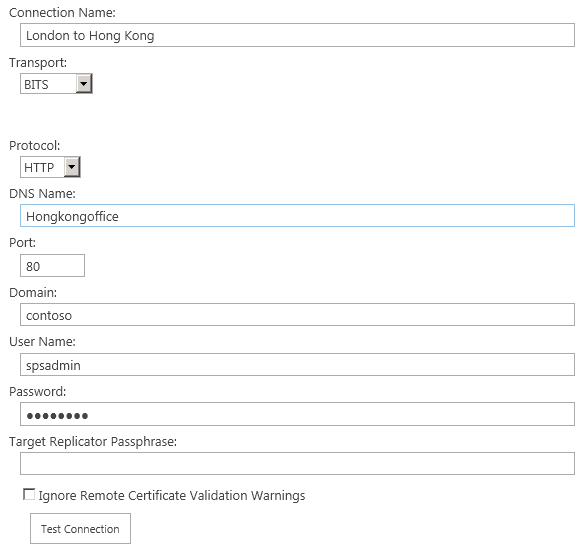This screenshot has width=581, height=547.
Task: Click the 'User Name:' label
Action: [42, 342]
